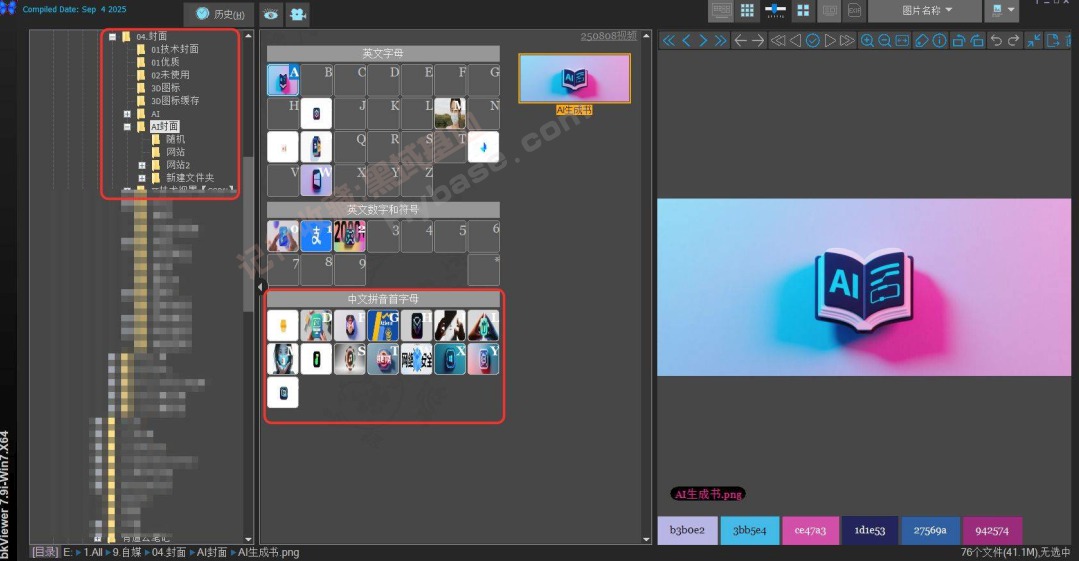Select the letter A thumbnail cell

283,80
